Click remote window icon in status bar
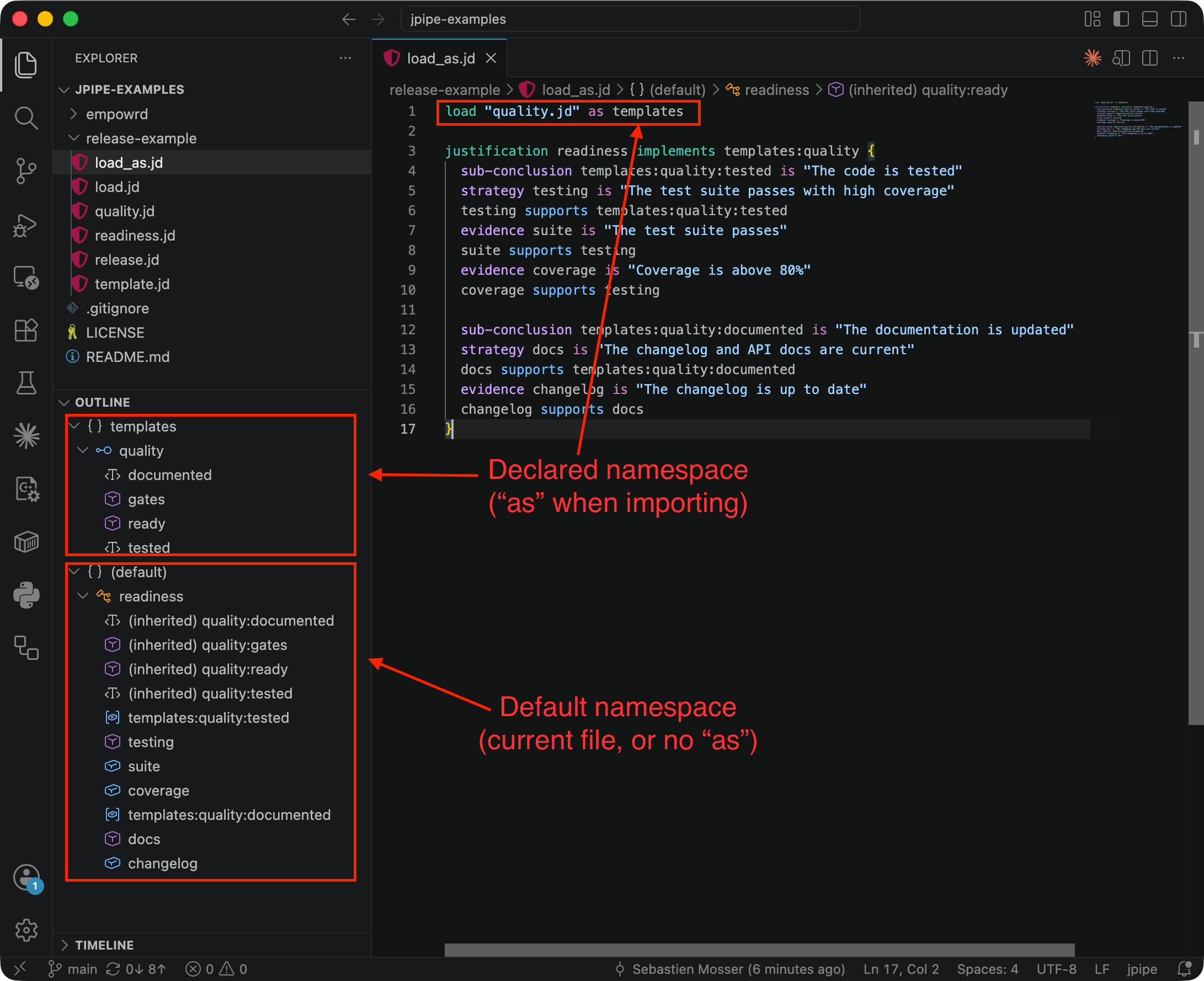The height and width of the screenshot is (981, 1204). (20, 968)
